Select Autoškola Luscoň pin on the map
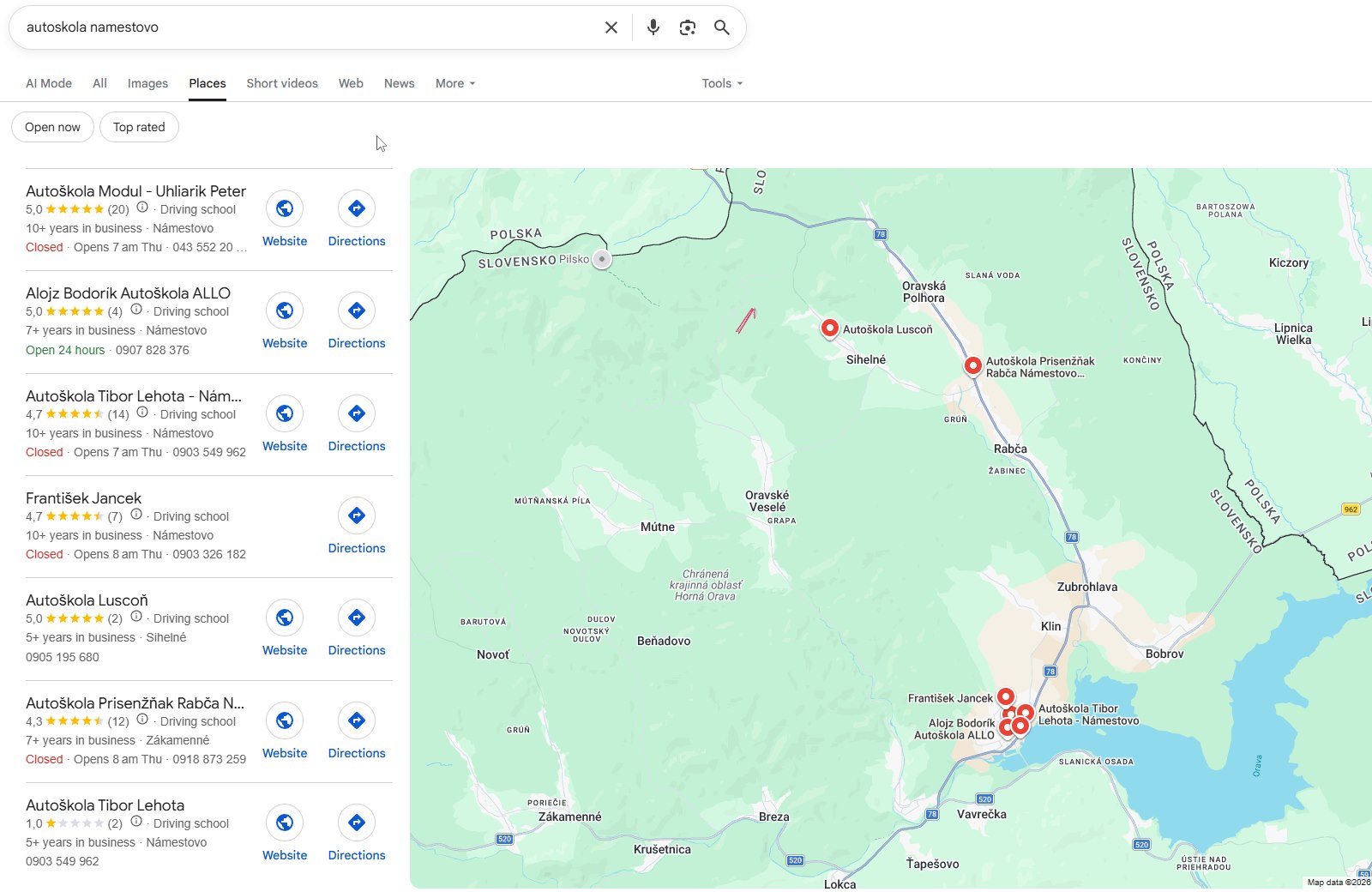The image size is (1372, 892). [x=829, y=328]
